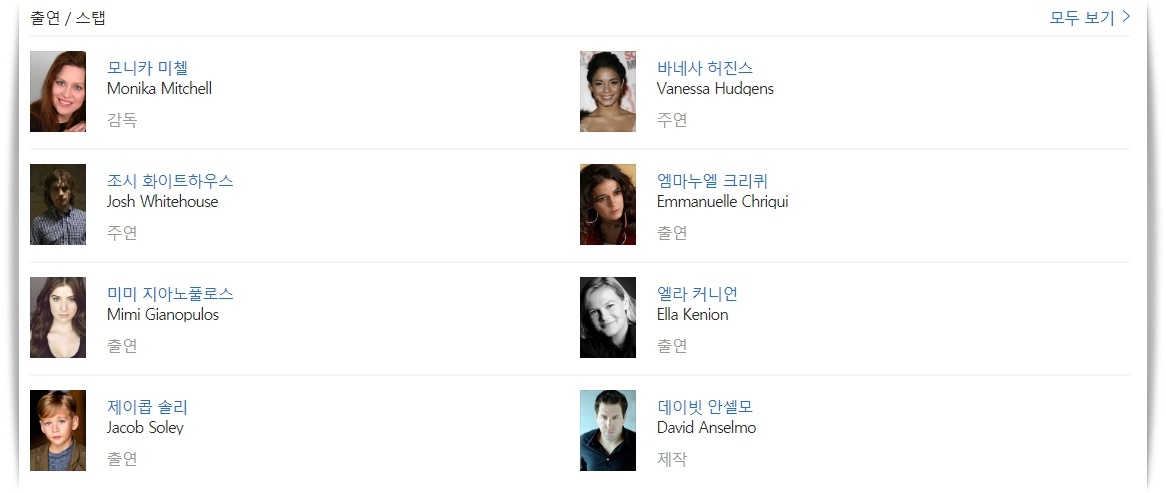Open the 바네사 허진스 name link

[x=704, y=68]
